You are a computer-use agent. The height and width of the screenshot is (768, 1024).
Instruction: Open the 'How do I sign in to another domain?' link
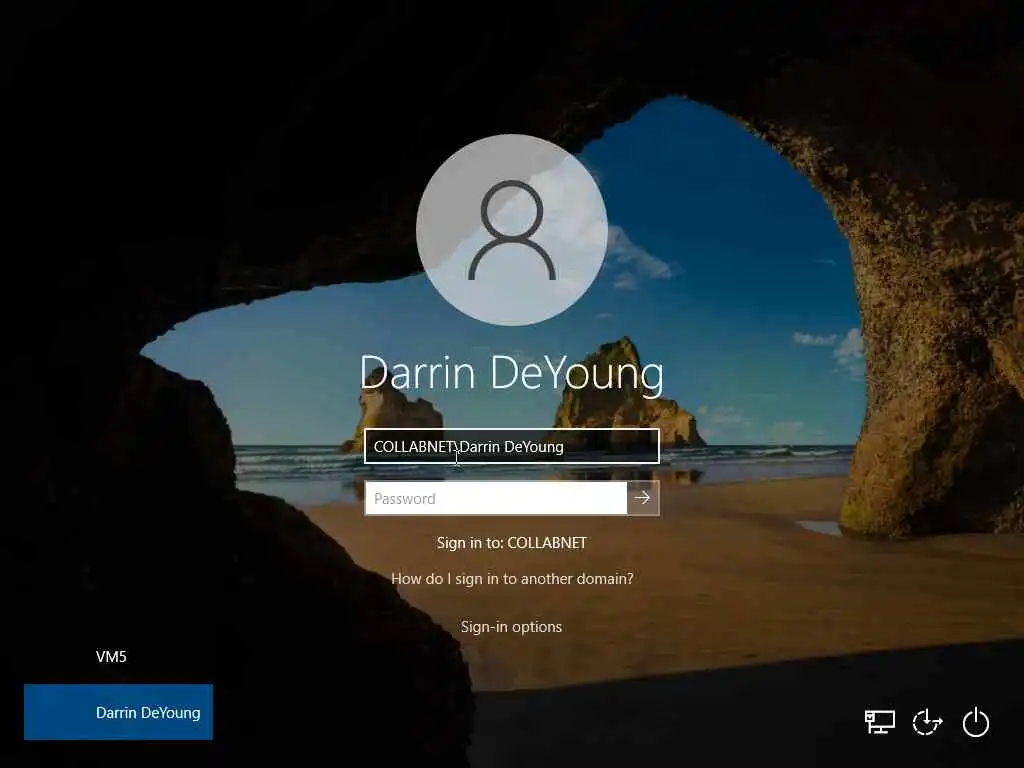512,579
